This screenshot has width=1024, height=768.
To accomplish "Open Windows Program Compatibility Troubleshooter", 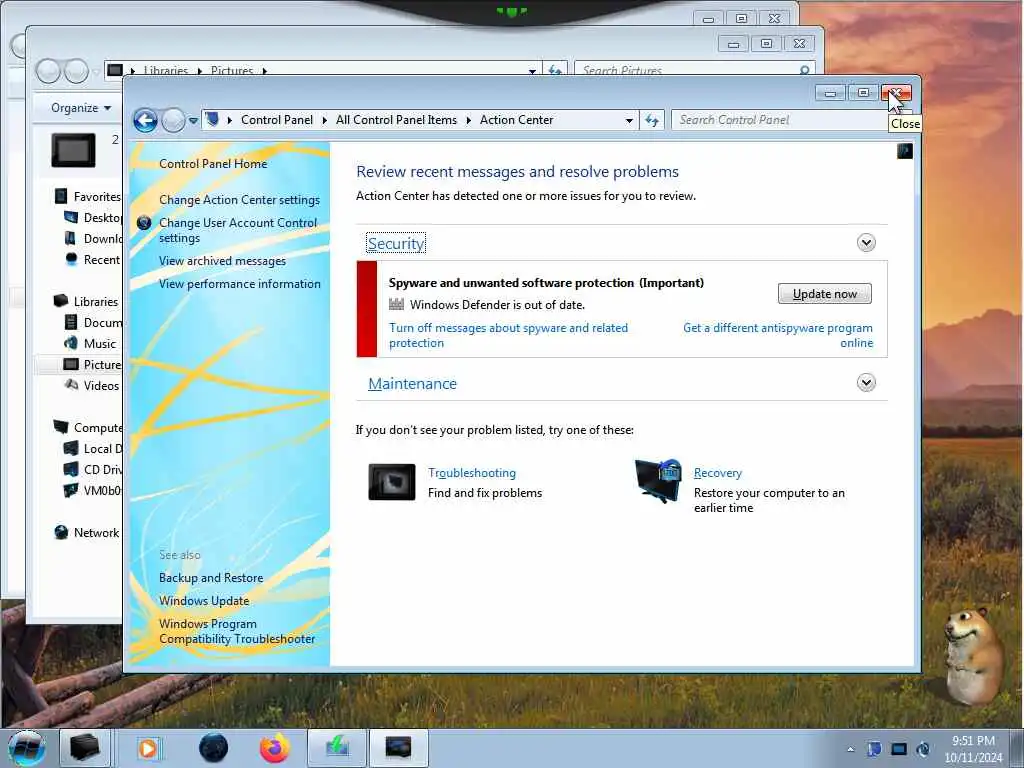I will click(236, 632).
